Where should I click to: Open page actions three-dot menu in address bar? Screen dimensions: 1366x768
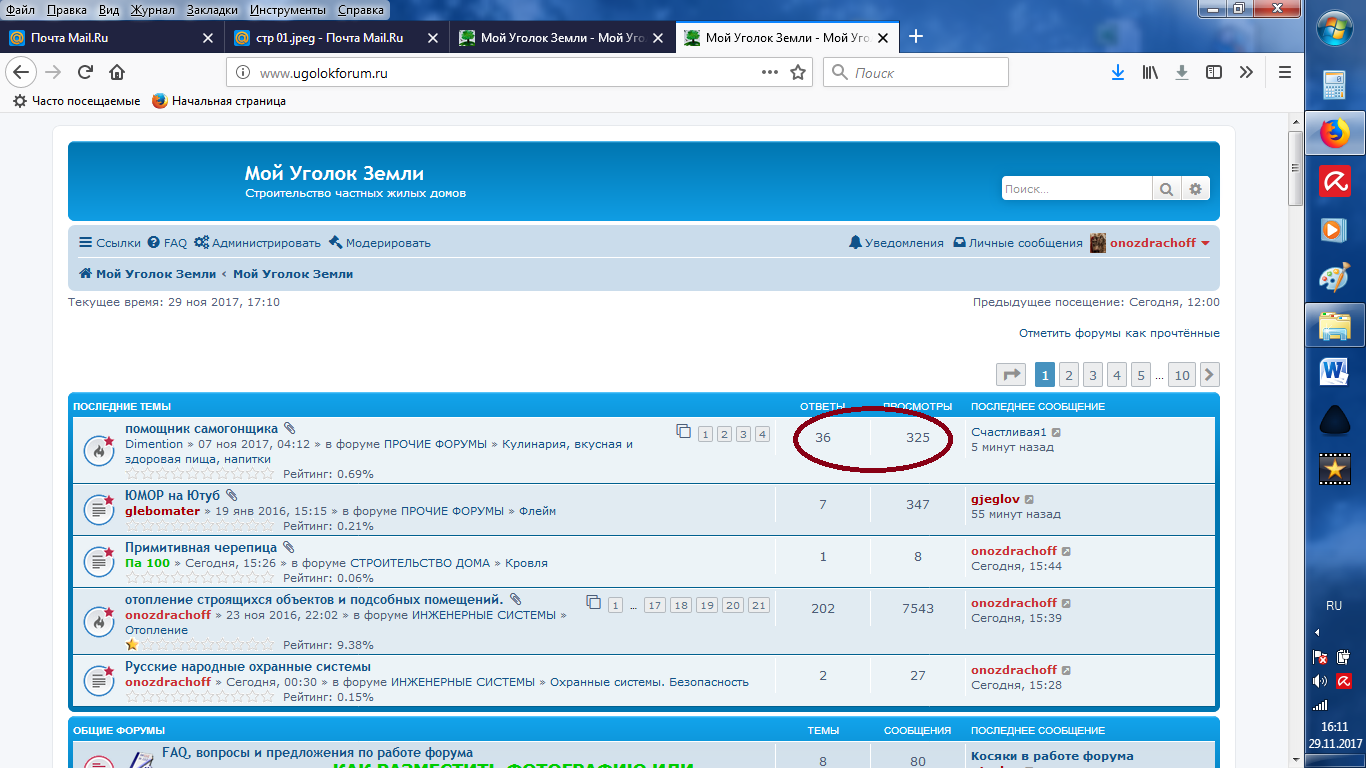click(769, 72)
